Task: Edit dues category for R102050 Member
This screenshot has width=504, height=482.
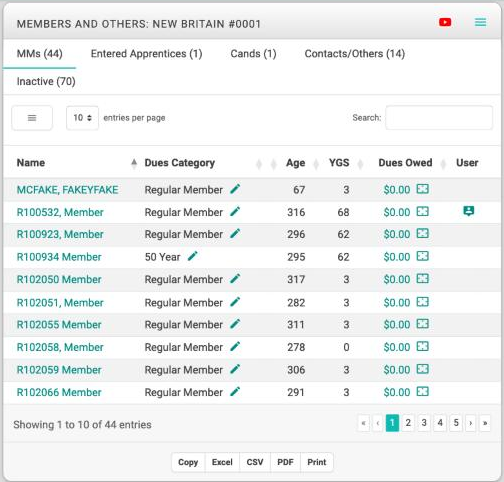Action: pyautogui.click(x=235, y=279)
